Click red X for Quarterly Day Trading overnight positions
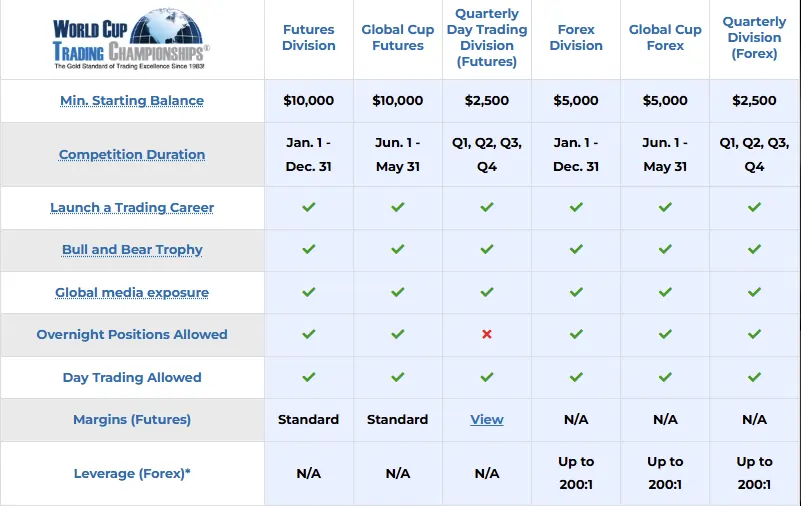This screenshot has width=801, height=506. coord(487,334)
